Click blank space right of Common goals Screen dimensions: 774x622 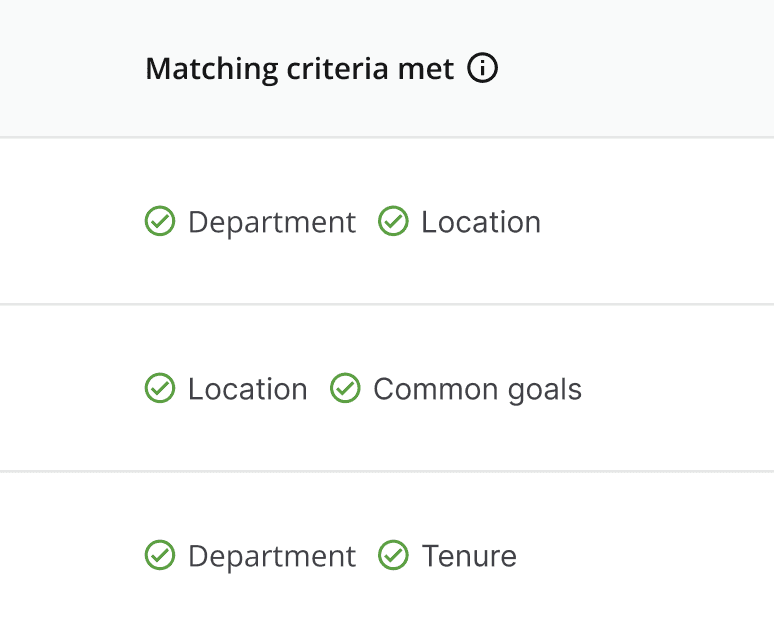(680, 389)
